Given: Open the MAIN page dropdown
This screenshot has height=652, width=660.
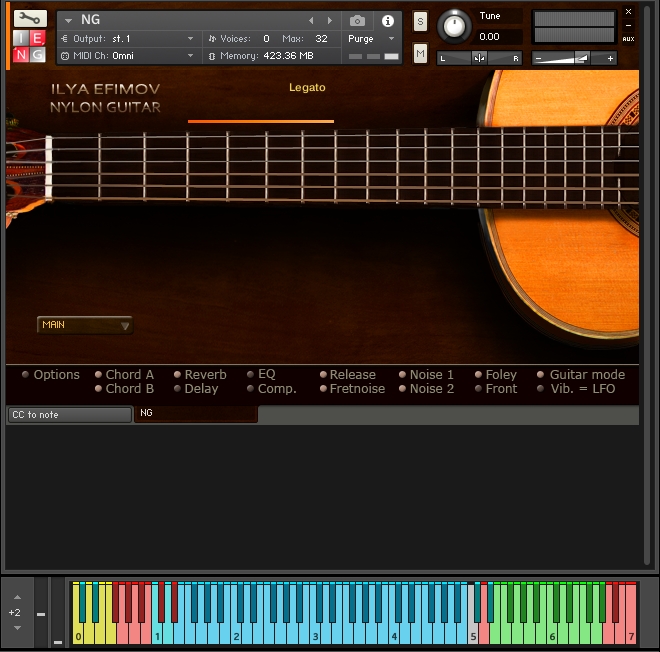Looking at the screenshot, I should coord(85,325).
